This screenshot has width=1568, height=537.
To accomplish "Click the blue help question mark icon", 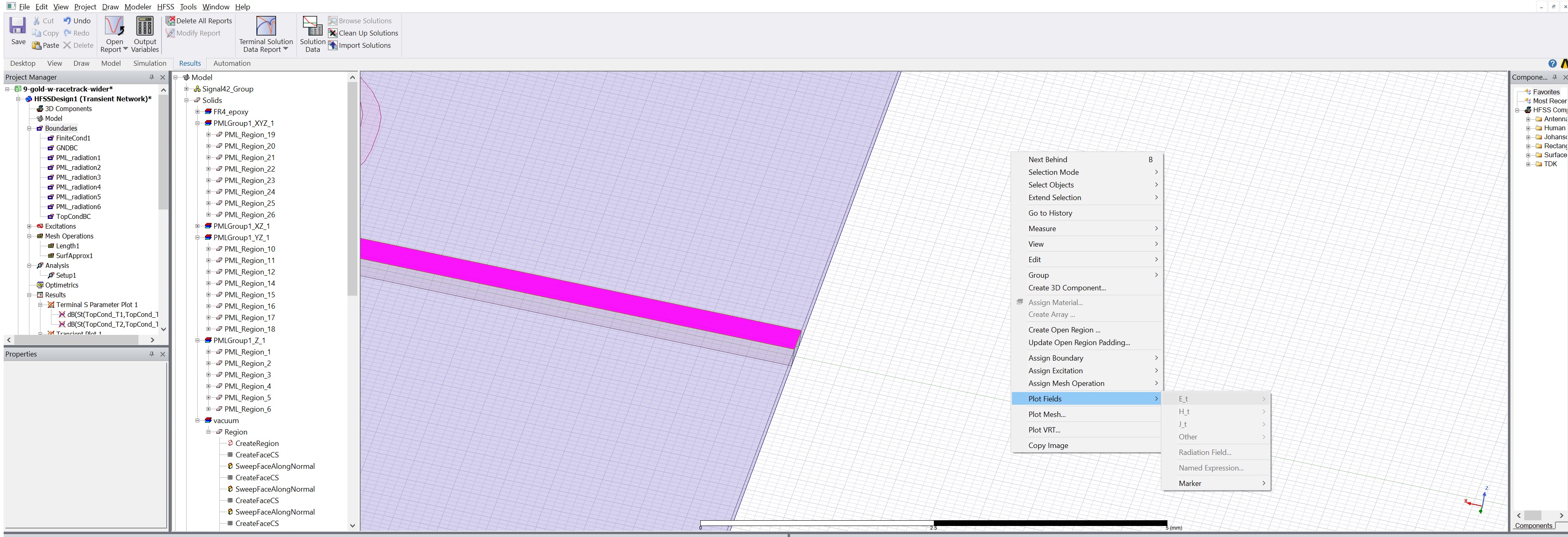I will tap(1552, 63).
